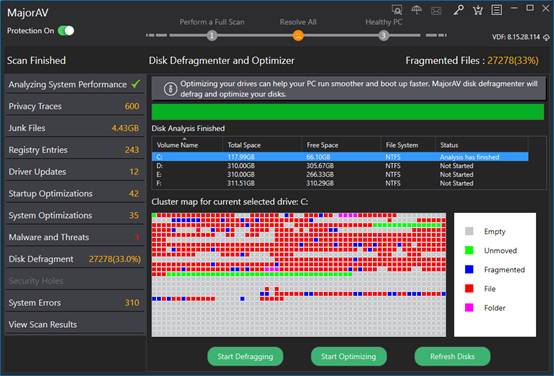Select the Resolve All step marker
This screenshot has height=376, width=554.
298,35
